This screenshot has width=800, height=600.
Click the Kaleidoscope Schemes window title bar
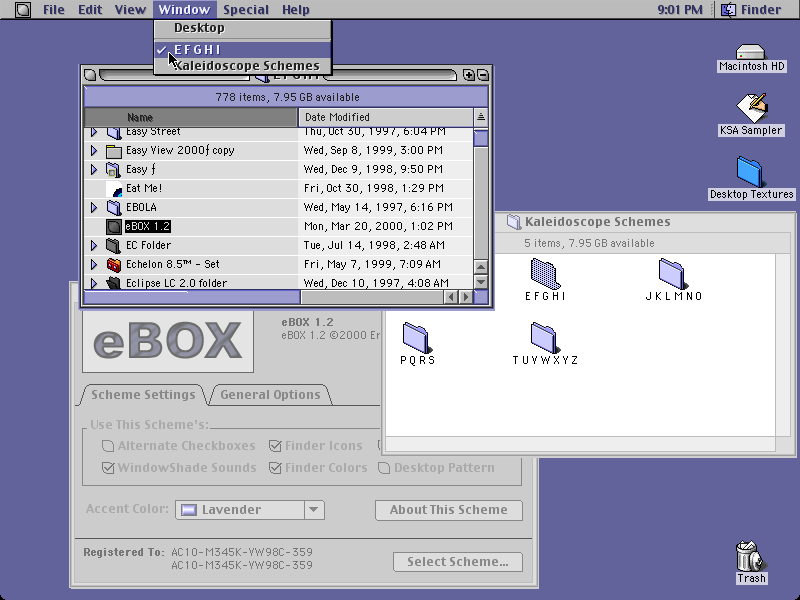pyautogui.click(x=645, y=221)
